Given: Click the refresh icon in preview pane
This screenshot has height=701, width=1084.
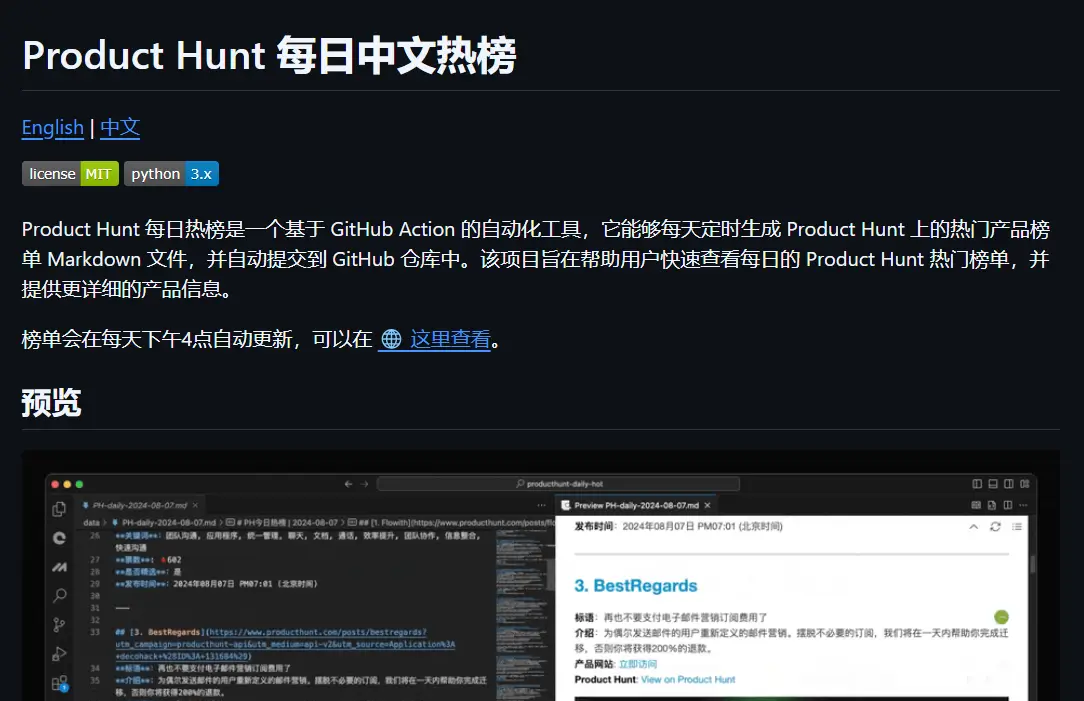Looking at the screenshot, I should pos(995,526).
